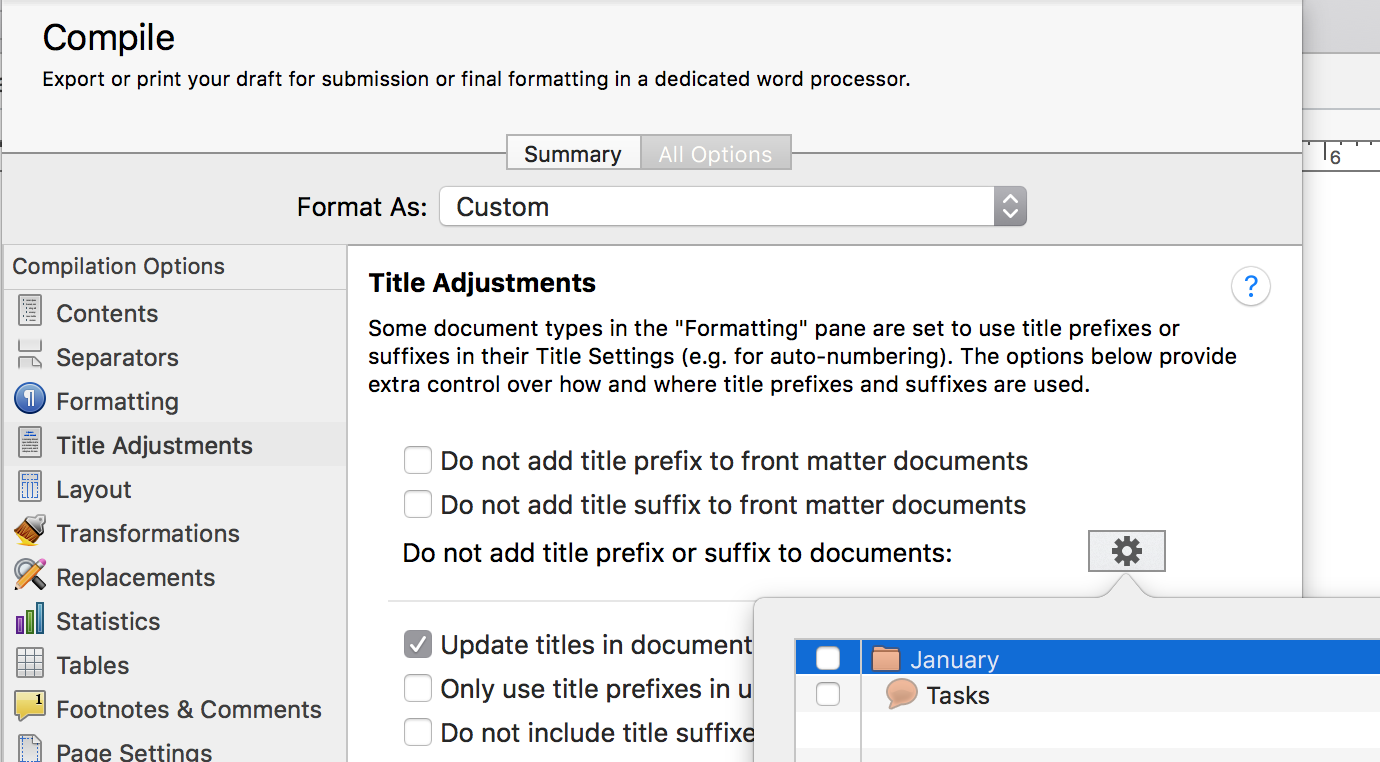This screenshot has width=1380, height=762.
Task: Choose the Layout pane icon
Action: point(30,488)
